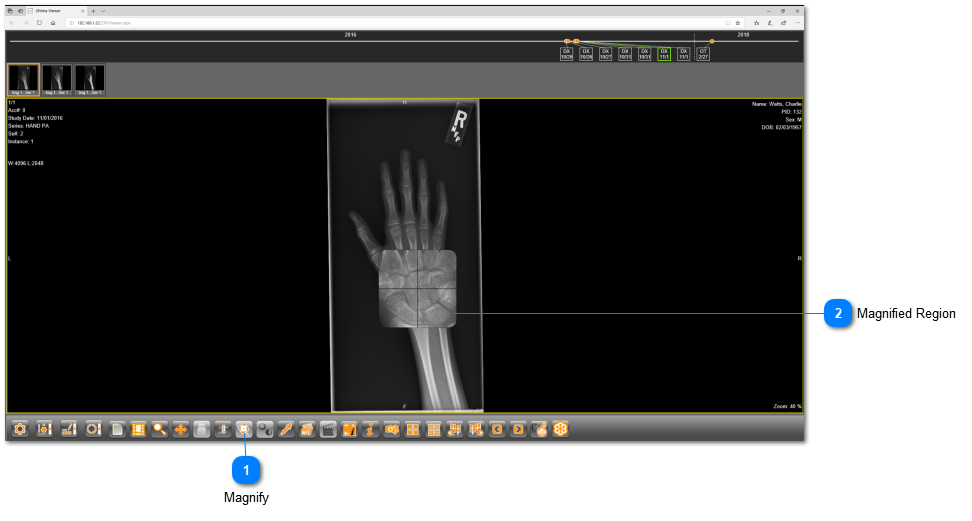
Task: Click the clapperboard movie tool
Action: [x=328, y=429]
